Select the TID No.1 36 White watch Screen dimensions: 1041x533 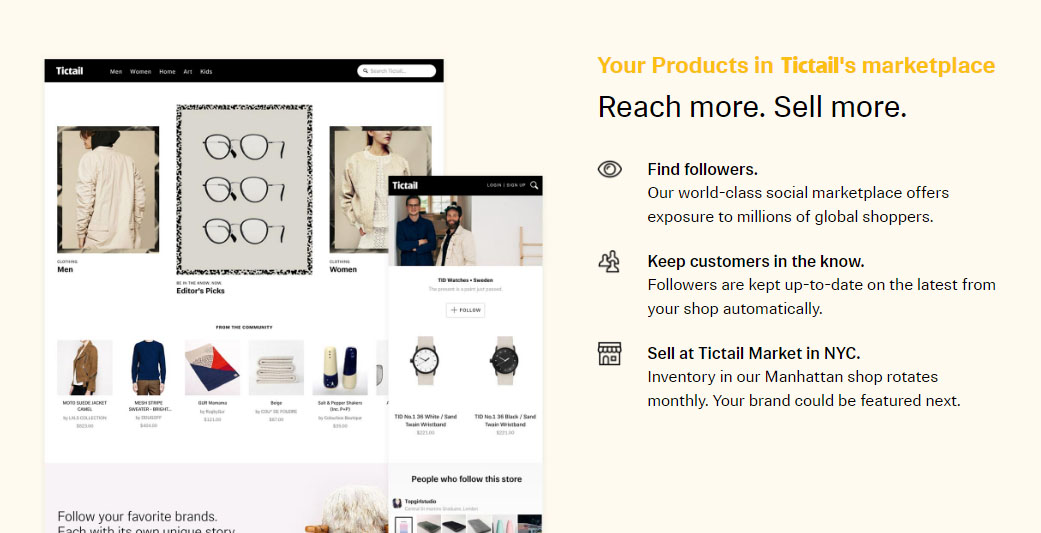coord(426,360)
